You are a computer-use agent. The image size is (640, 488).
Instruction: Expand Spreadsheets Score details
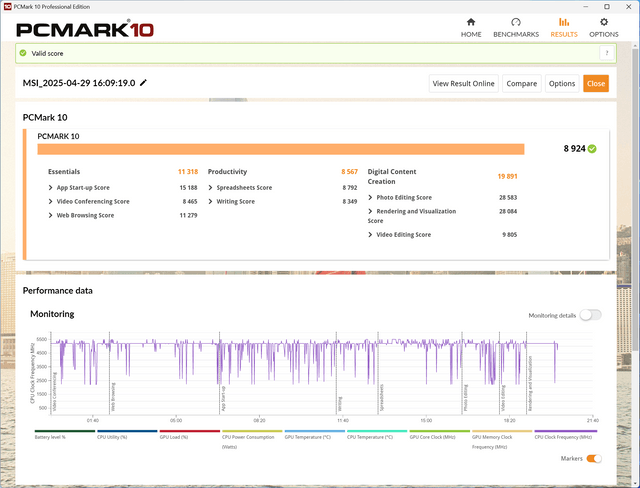pos(210,188)
